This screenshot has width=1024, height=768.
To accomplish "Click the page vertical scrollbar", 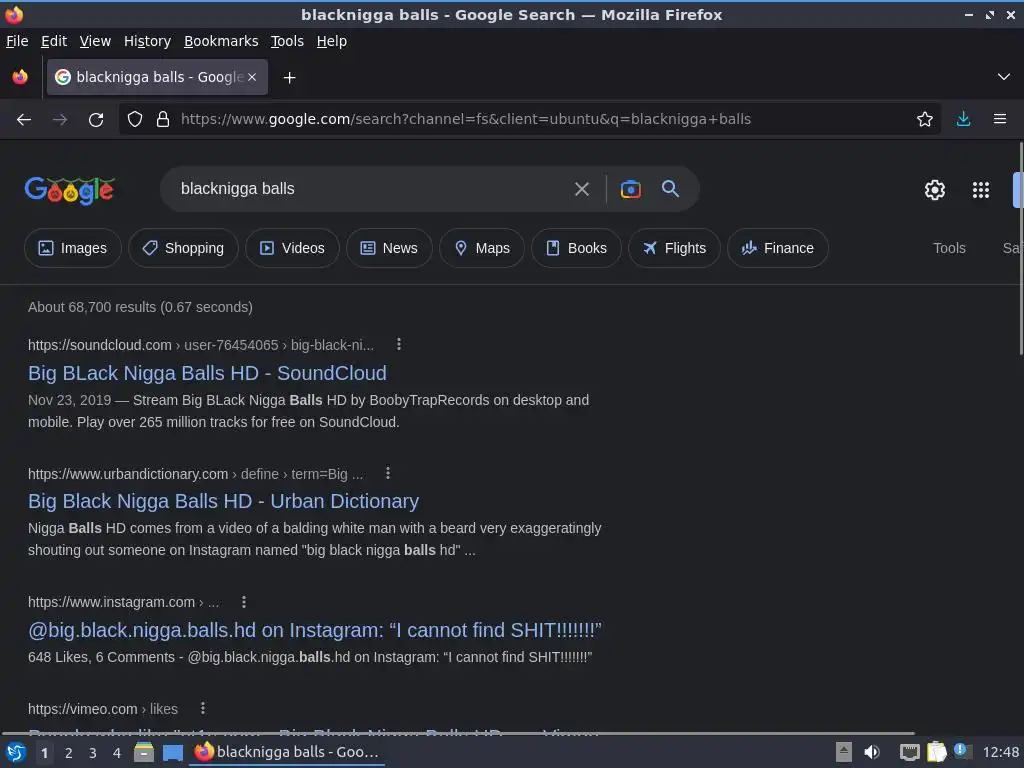I will [x=1021, y=249].
